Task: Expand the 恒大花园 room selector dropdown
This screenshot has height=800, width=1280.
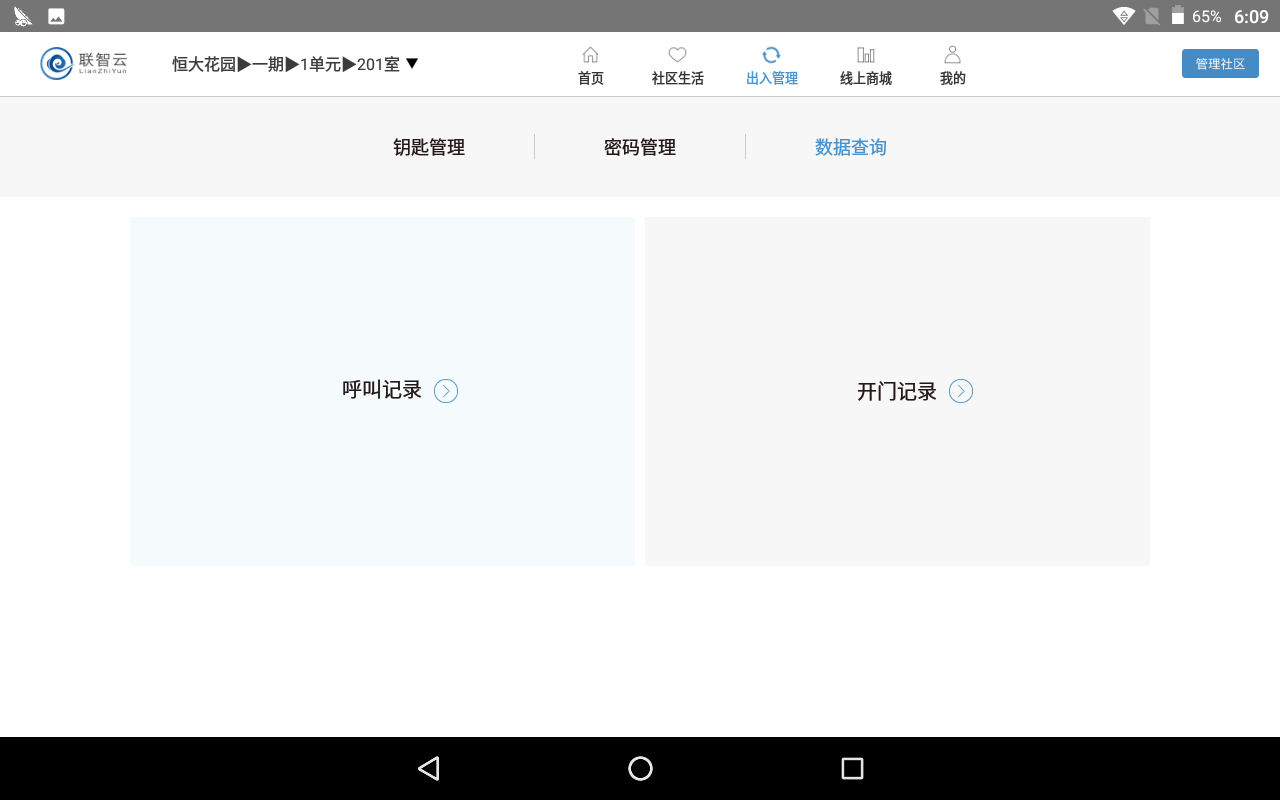Action: 295,64
